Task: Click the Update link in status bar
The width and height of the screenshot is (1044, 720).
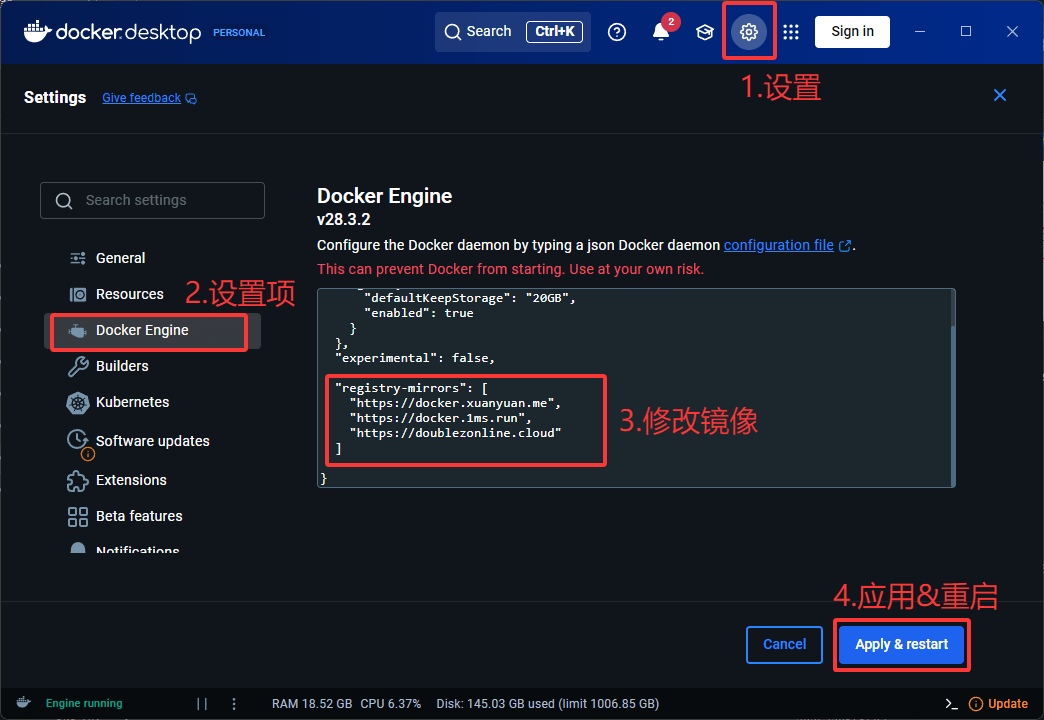Action: (x=1007, y=703)
